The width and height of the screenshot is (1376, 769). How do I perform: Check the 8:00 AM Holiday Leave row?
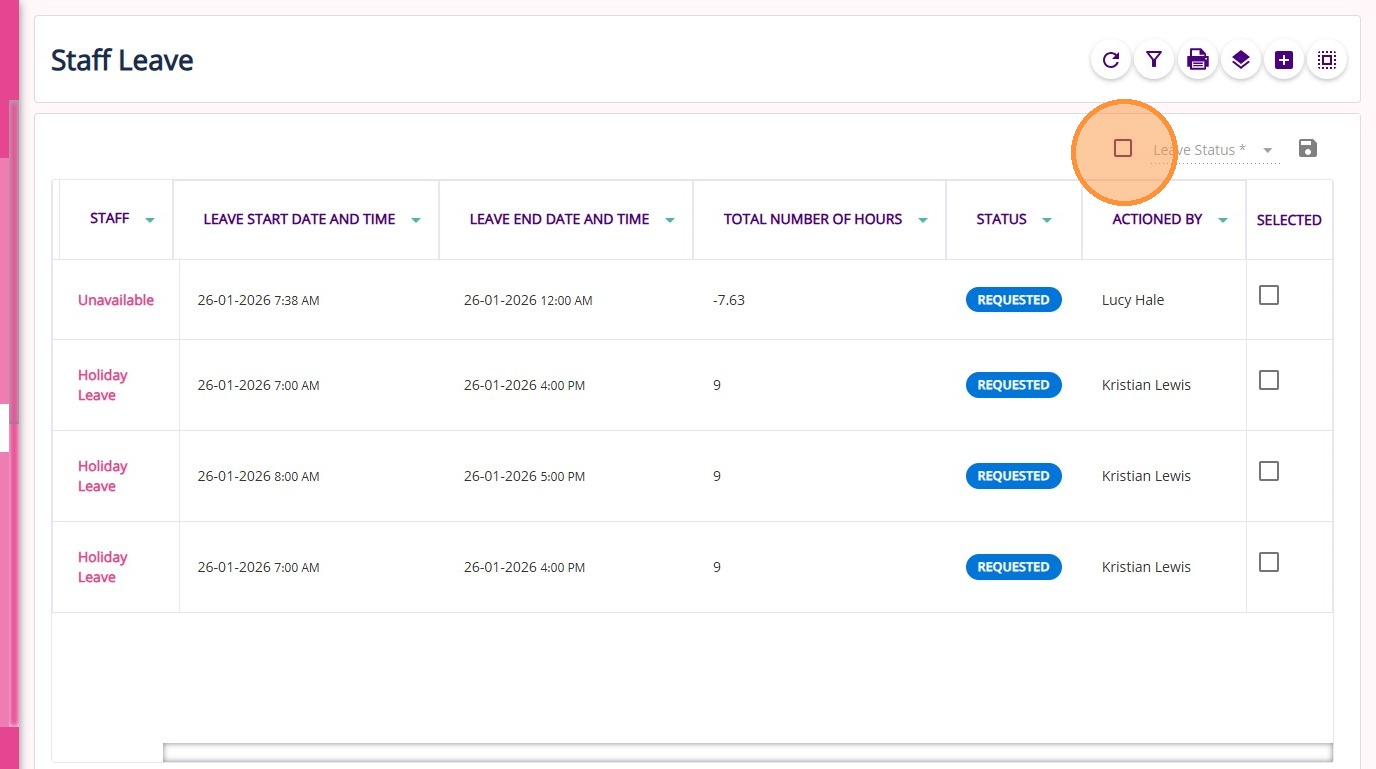pos(1269,471)
